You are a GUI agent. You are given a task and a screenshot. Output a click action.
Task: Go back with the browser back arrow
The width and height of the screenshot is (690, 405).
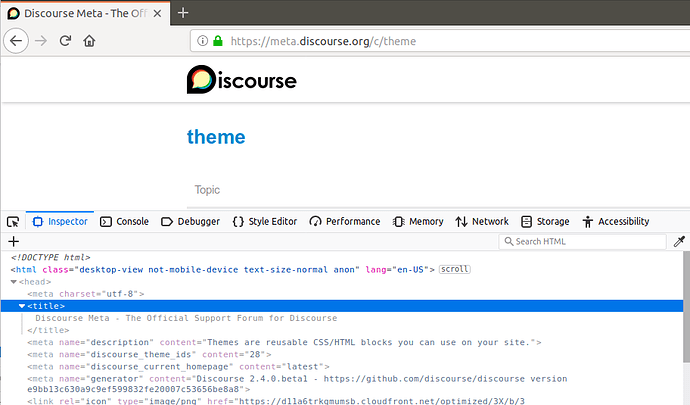coord(16,41)
